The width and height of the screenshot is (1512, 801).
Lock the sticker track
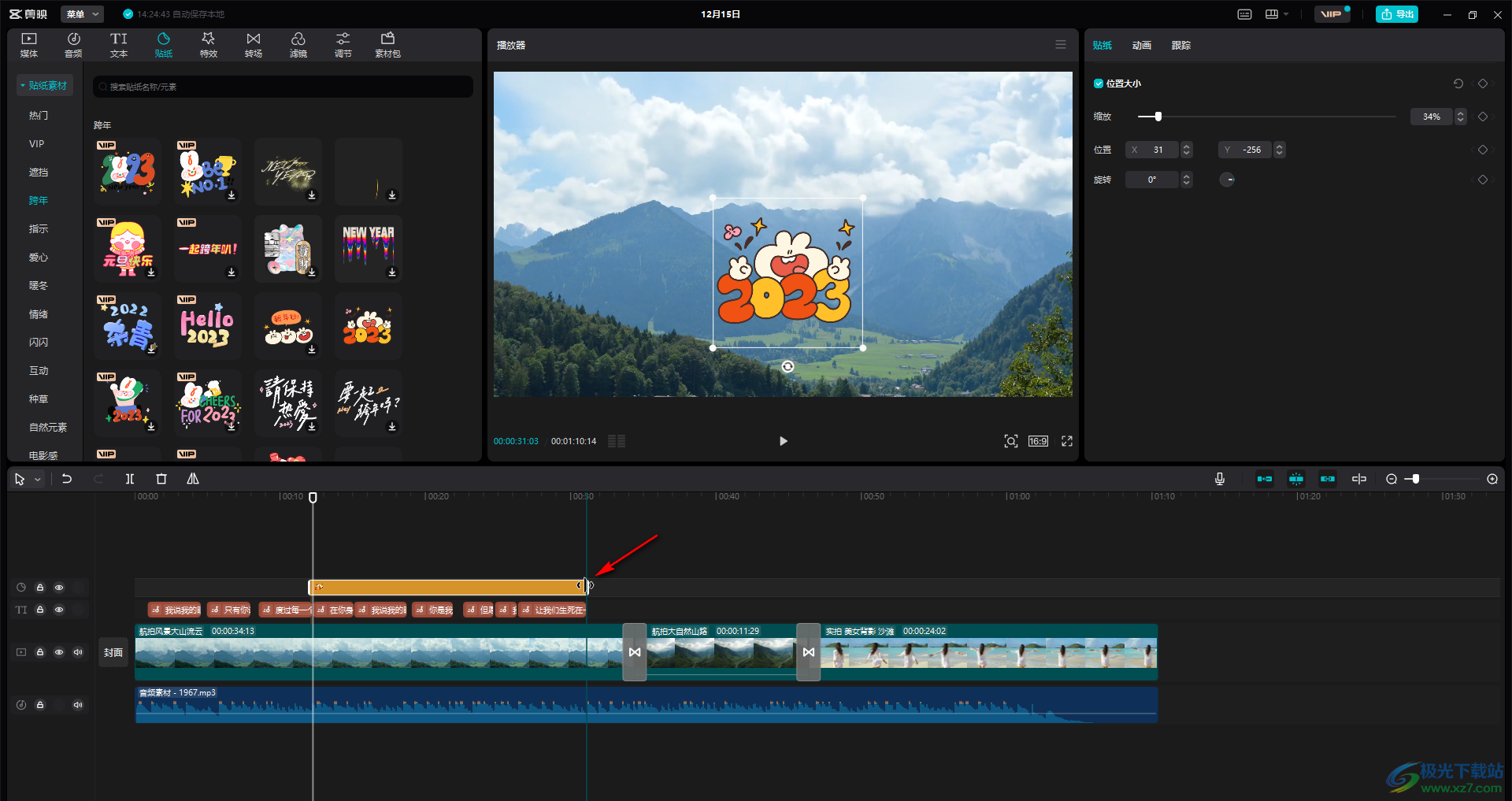[x=40, y=588]
